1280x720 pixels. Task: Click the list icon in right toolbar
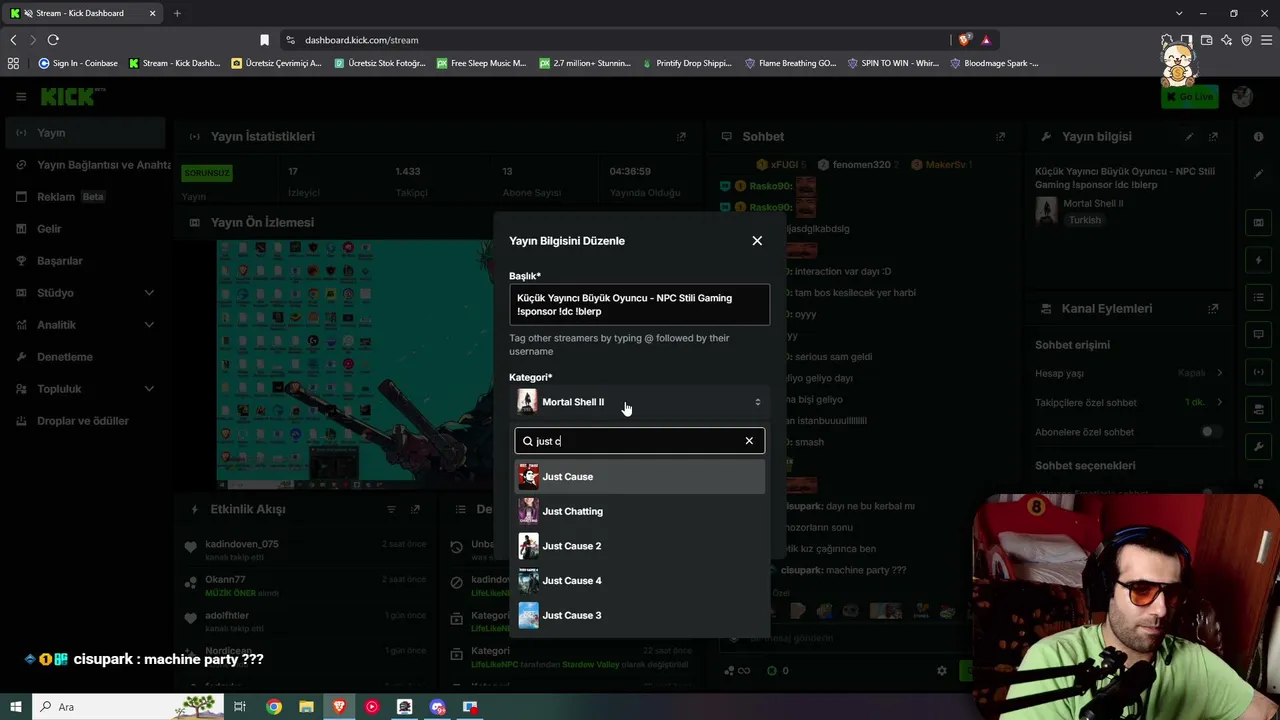point(1258,297)
